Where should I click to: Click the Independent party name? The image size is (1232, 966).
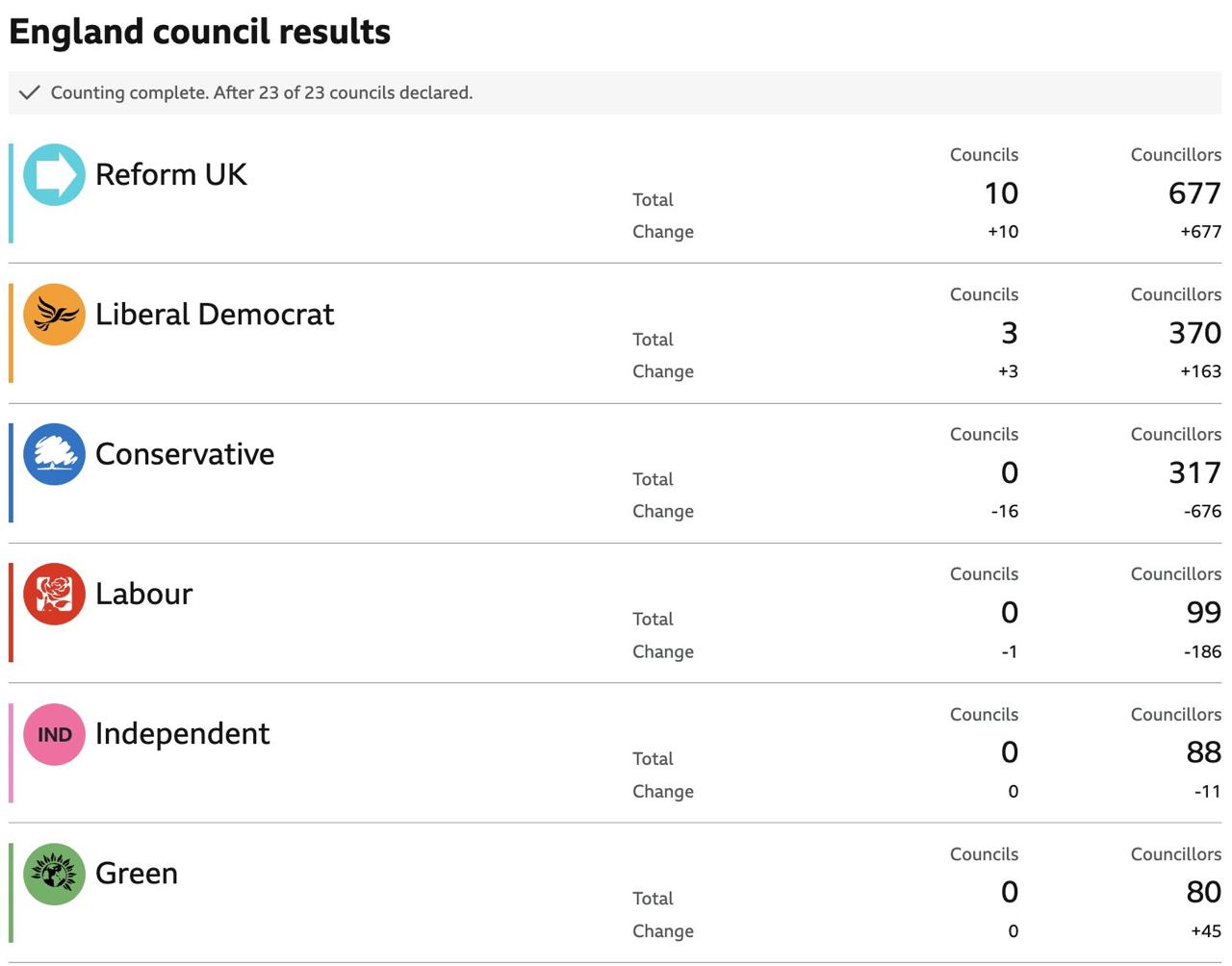tap(182, 734)
